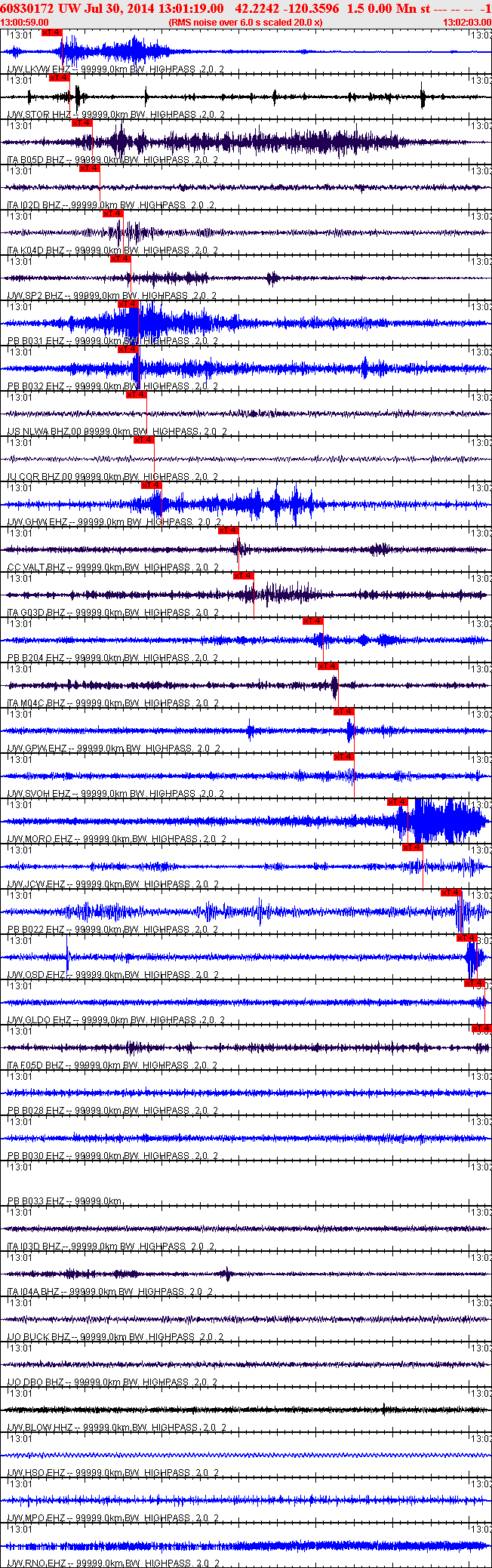Image resolution: width=492 pixels, height=1568 pixels.
Task: Select the red pick marker on TA F05D trace
Action: pos(482,1028)
